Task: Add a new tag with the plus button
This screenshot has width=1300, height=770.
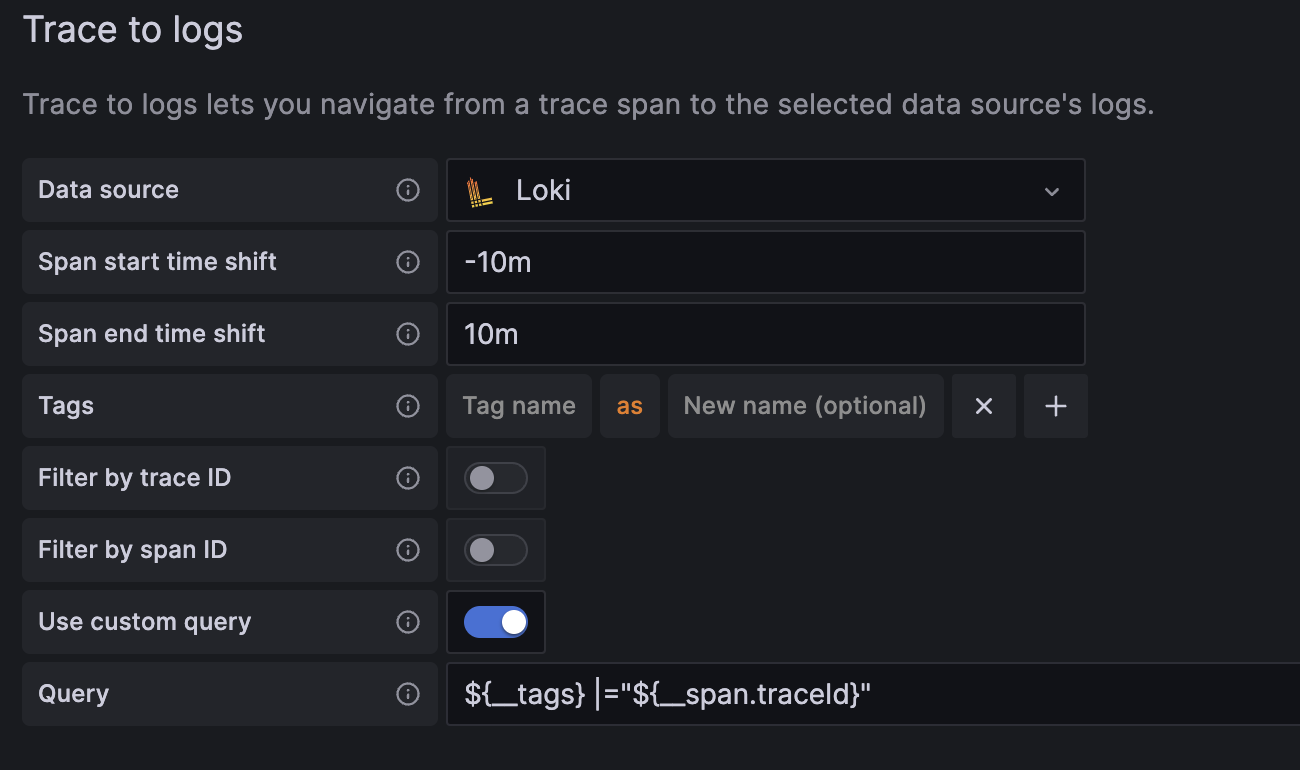Action: [x=1055, y=406]
